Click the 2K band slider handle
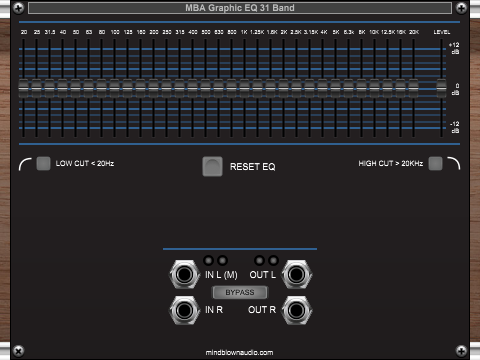The image size is (480, 360). 283,88
